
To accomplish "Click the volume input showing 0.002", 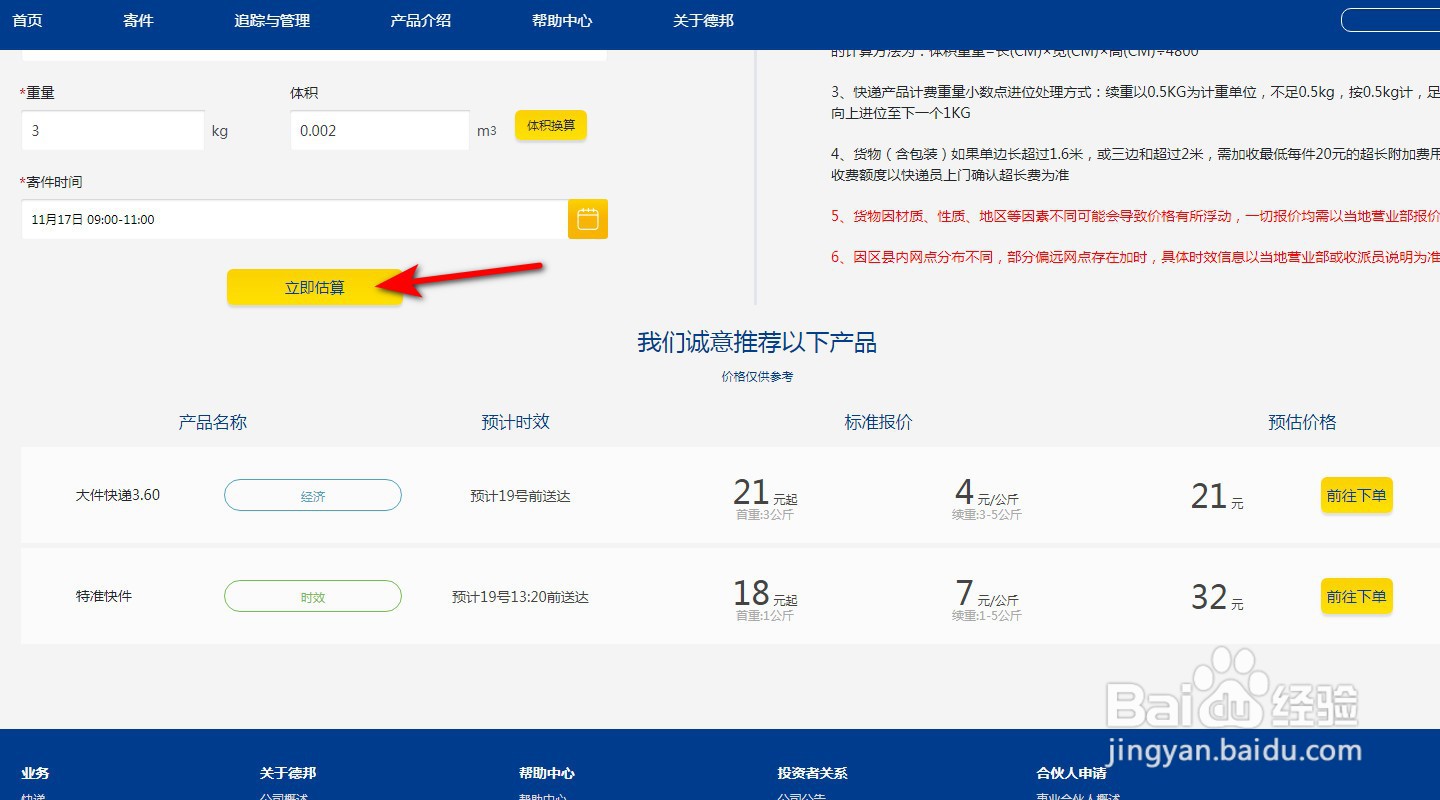I will 379,130.
